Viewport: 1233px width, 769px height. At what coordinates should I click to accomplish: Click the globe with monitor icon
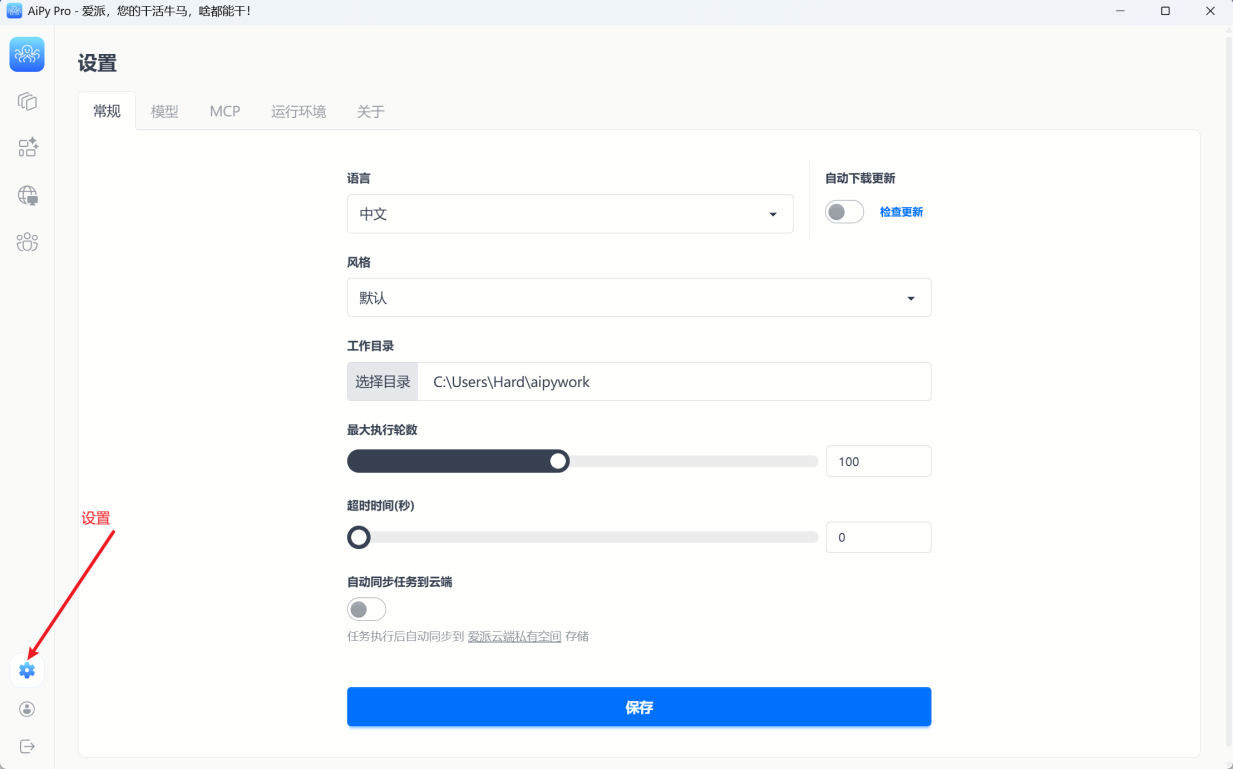[x=27, y=195]
